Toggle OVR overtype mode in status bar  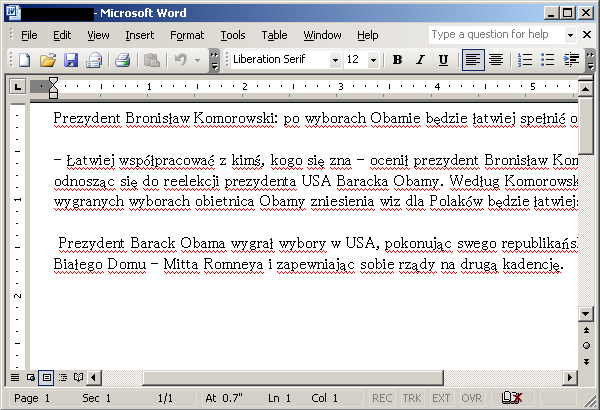click(471, 398)
